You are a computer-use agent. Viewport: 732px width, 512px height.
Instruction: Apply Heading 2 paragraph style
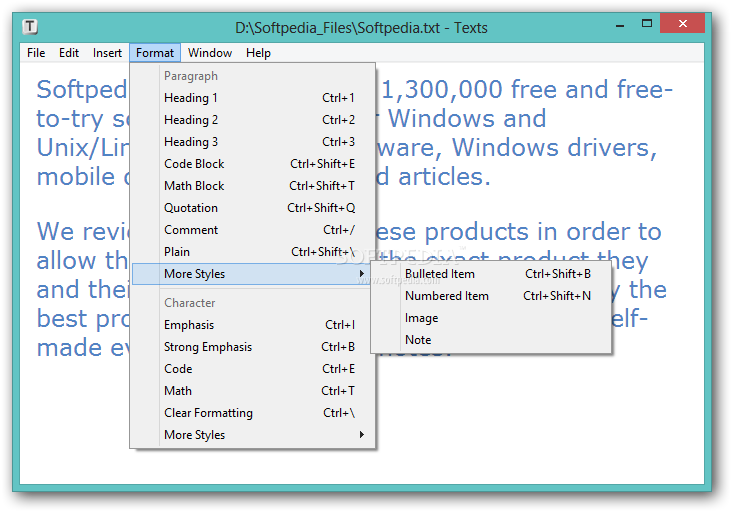253,120
